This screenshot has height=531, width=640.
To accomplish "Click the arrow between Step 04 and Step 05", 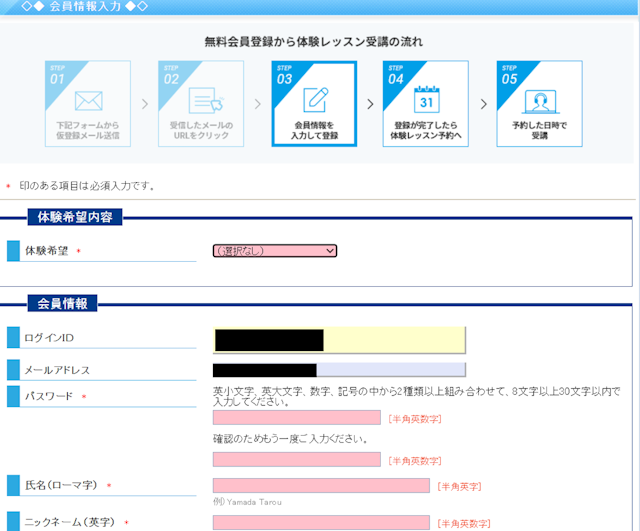I will point(484,104).
